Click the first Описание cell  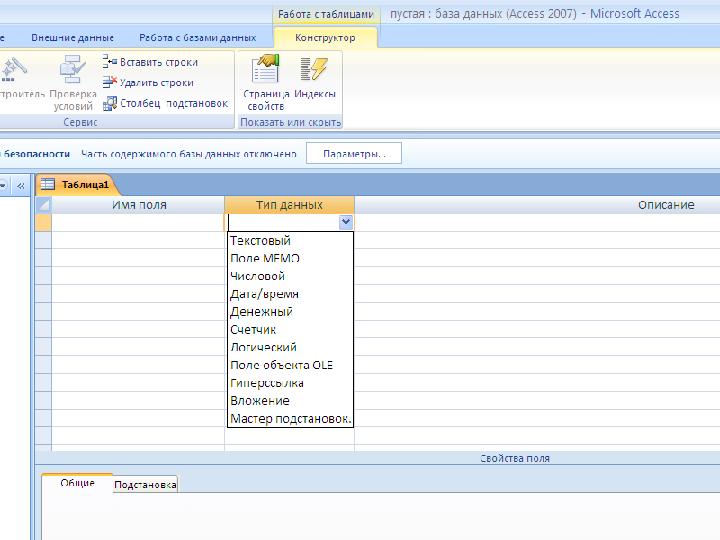click(537, 223)
